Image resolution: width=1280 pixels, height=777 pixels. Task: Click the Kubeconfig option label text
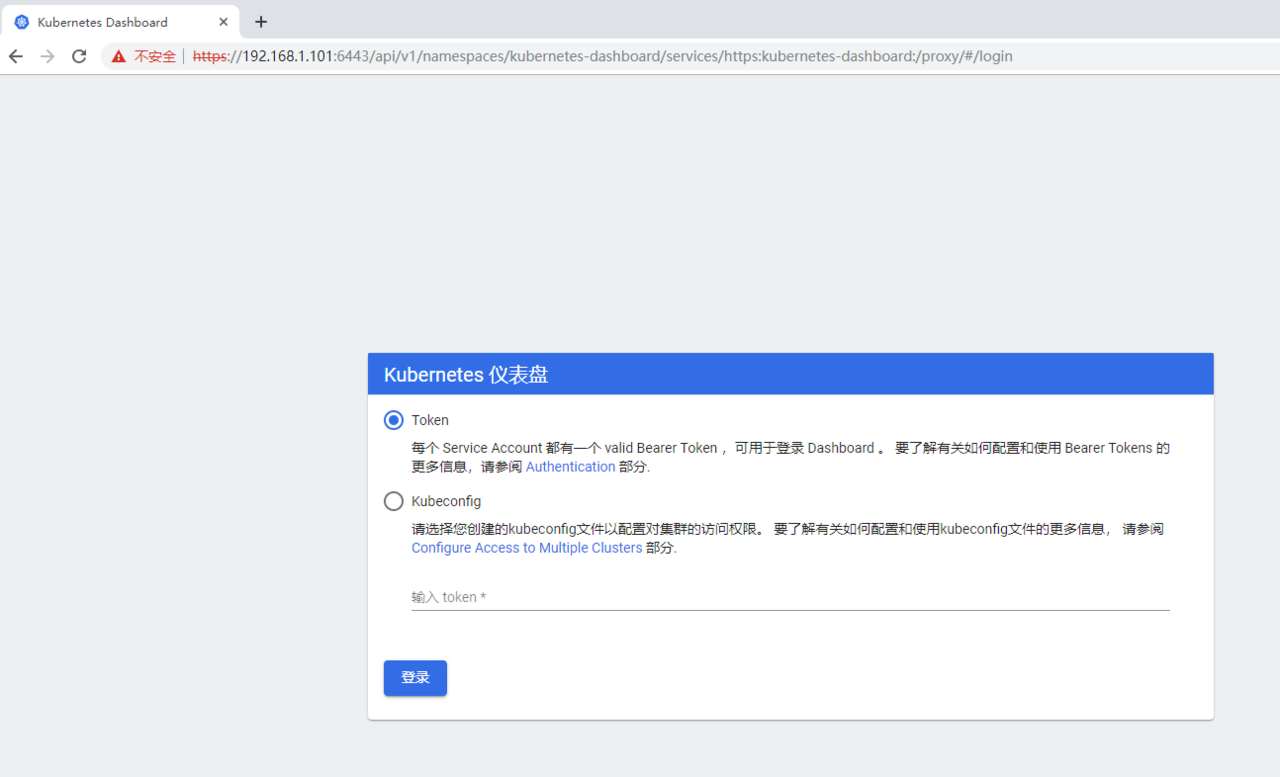[446, 501]
